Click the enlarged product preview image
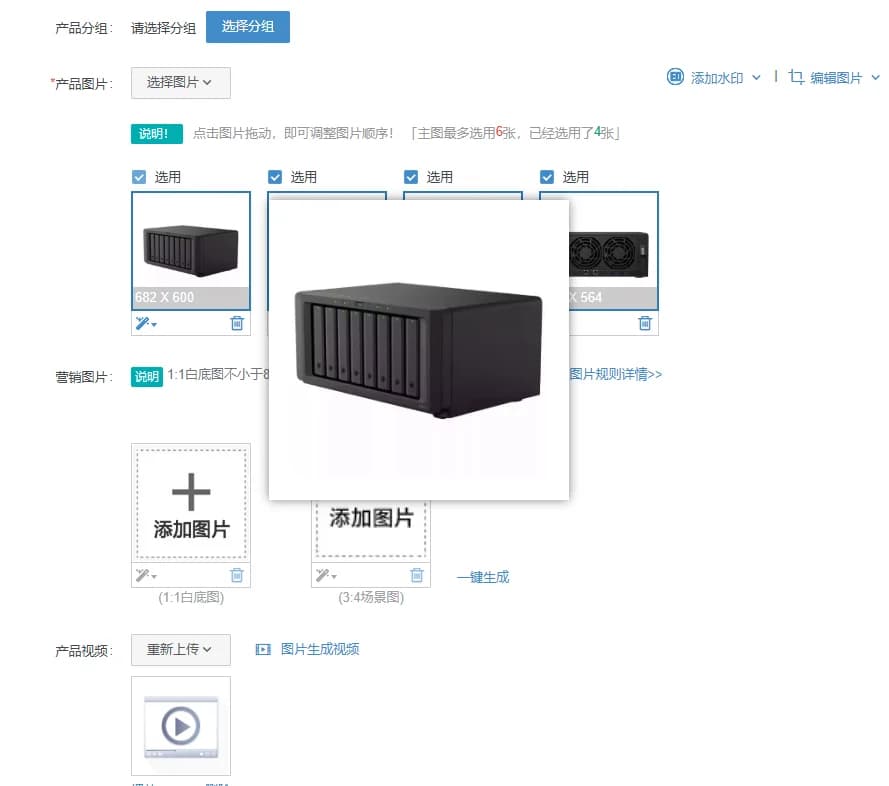Viewport: 889px width, 786px height. point(418,350)
